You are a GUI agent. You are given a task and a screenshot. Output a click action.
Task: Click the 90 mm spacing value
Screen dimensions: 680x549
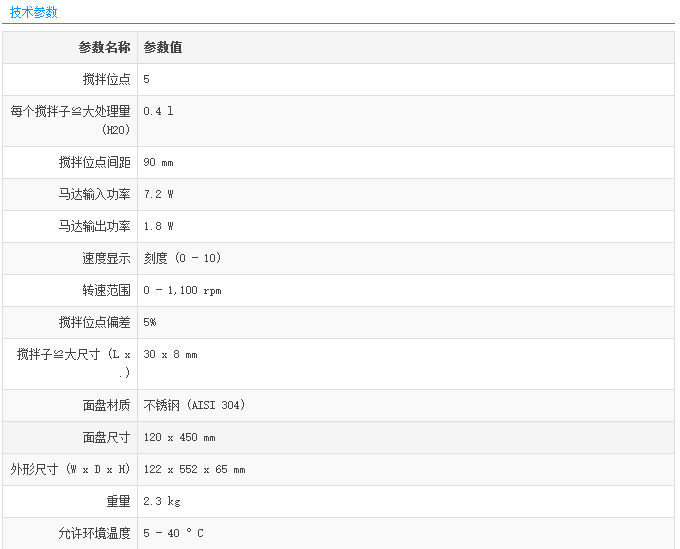[x=158, y=162]
